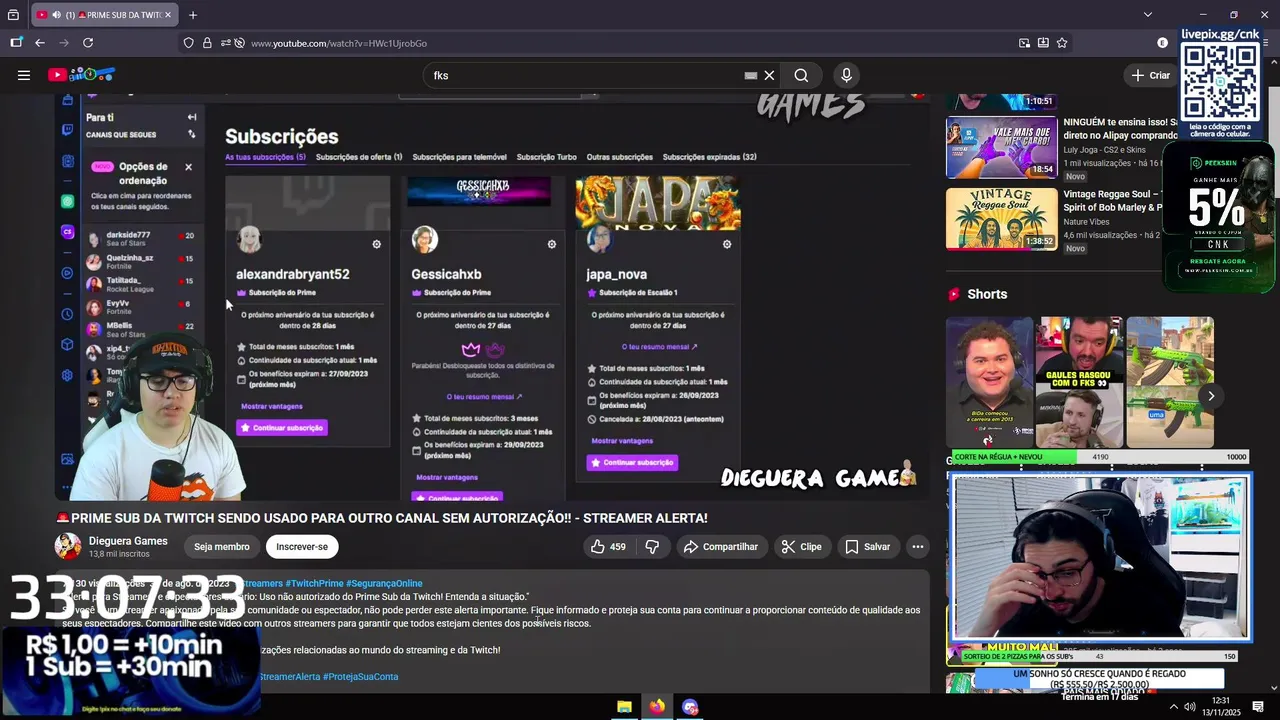This screenshot has height=720, width=1280.
Task: Share the video via Compartilhar
Action: pos(720,547)
